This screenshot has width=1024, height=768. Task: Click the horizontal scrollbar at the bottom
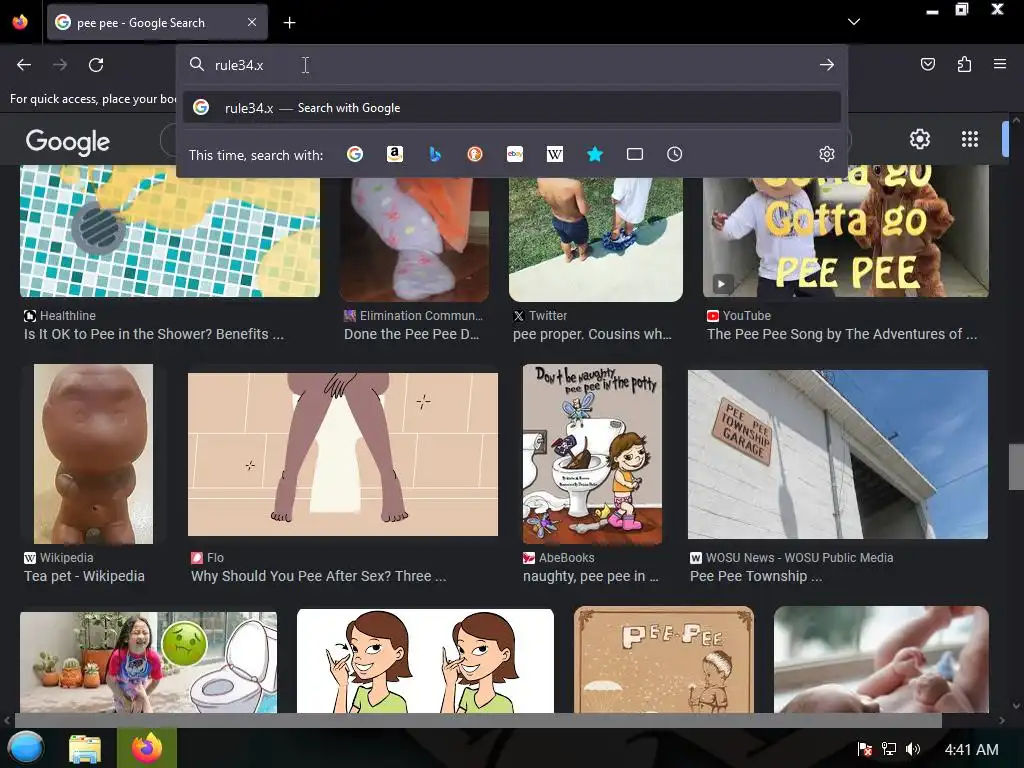click(x=478, y=720)
